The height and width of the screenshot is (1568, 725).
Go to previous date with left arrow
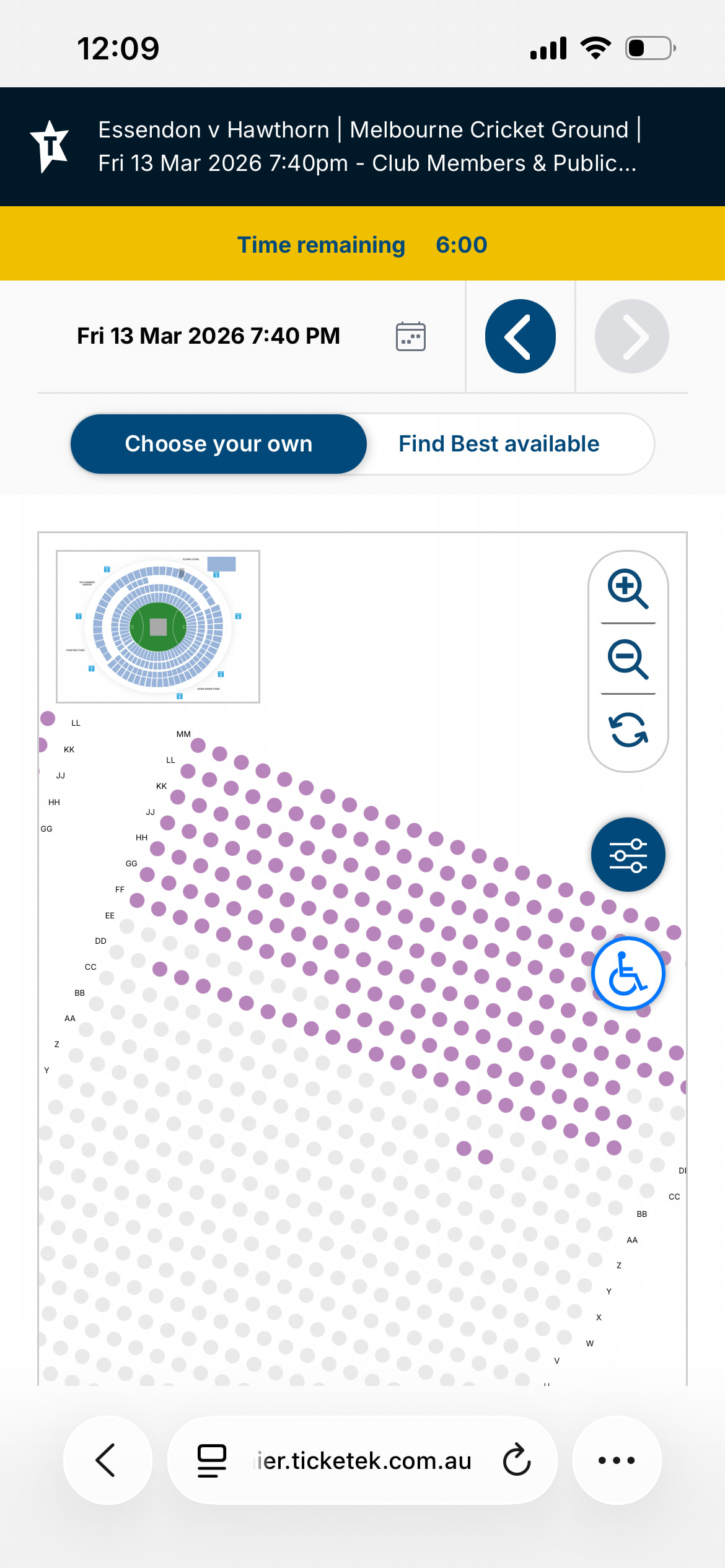520,336
